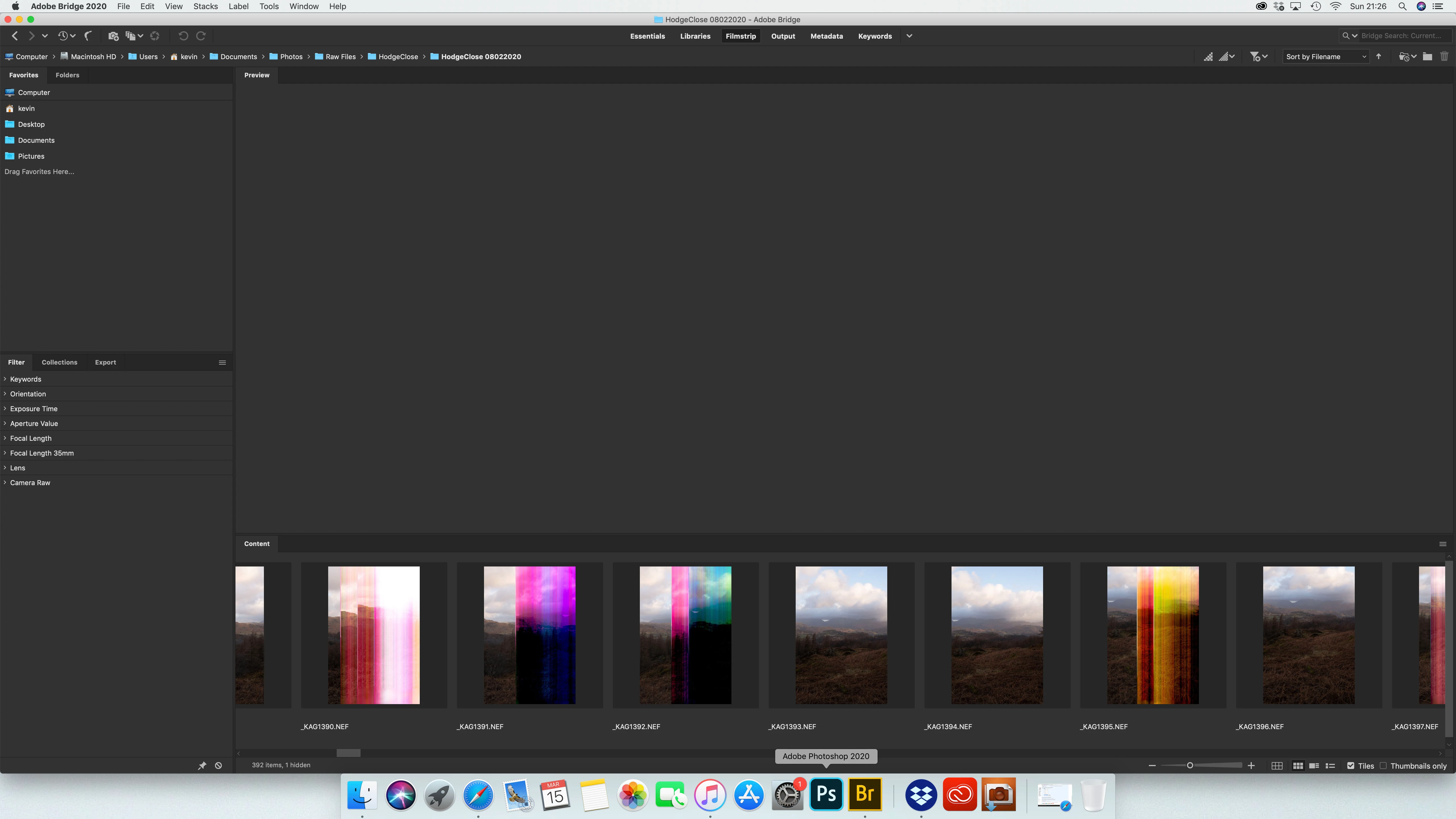Switch to View content as list icon

pos(1331,766)
